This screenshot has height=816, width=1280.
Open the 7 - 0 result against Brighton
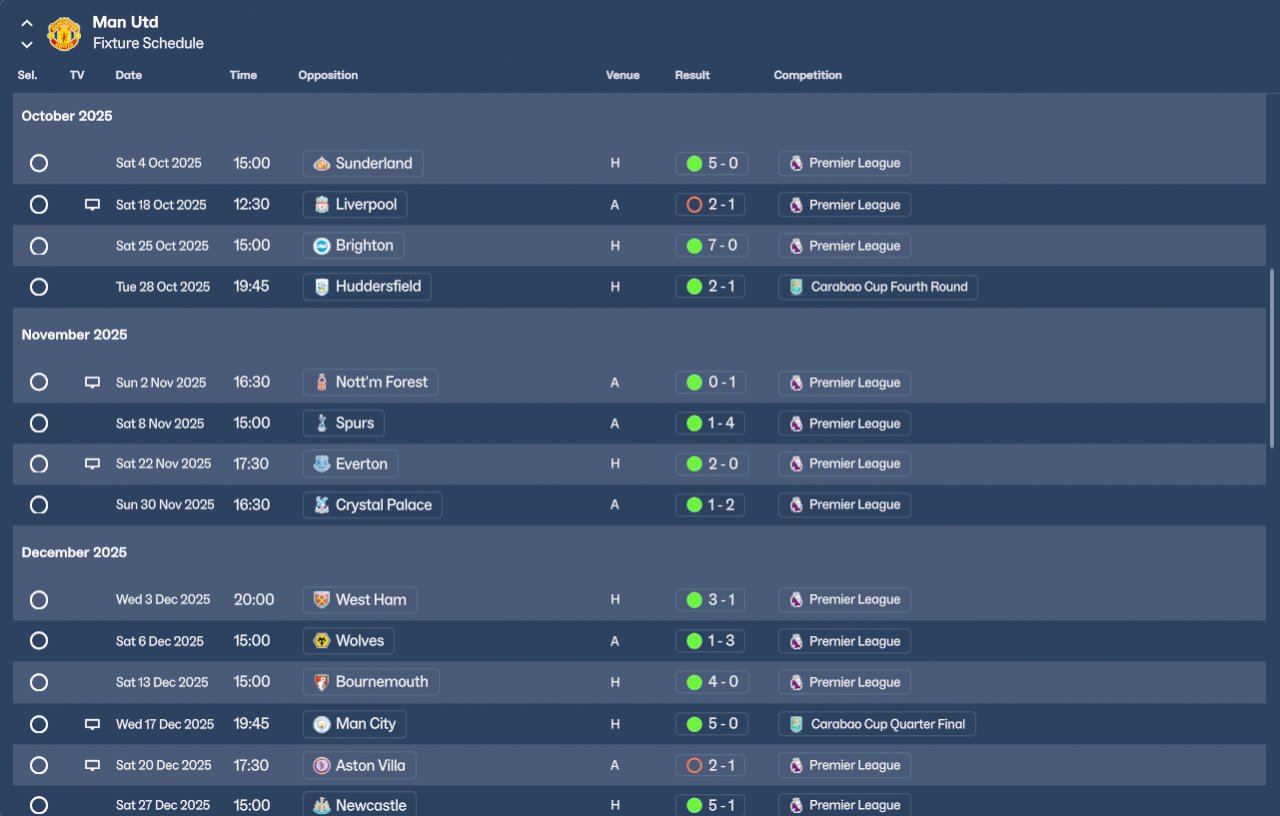pos(711,245)
